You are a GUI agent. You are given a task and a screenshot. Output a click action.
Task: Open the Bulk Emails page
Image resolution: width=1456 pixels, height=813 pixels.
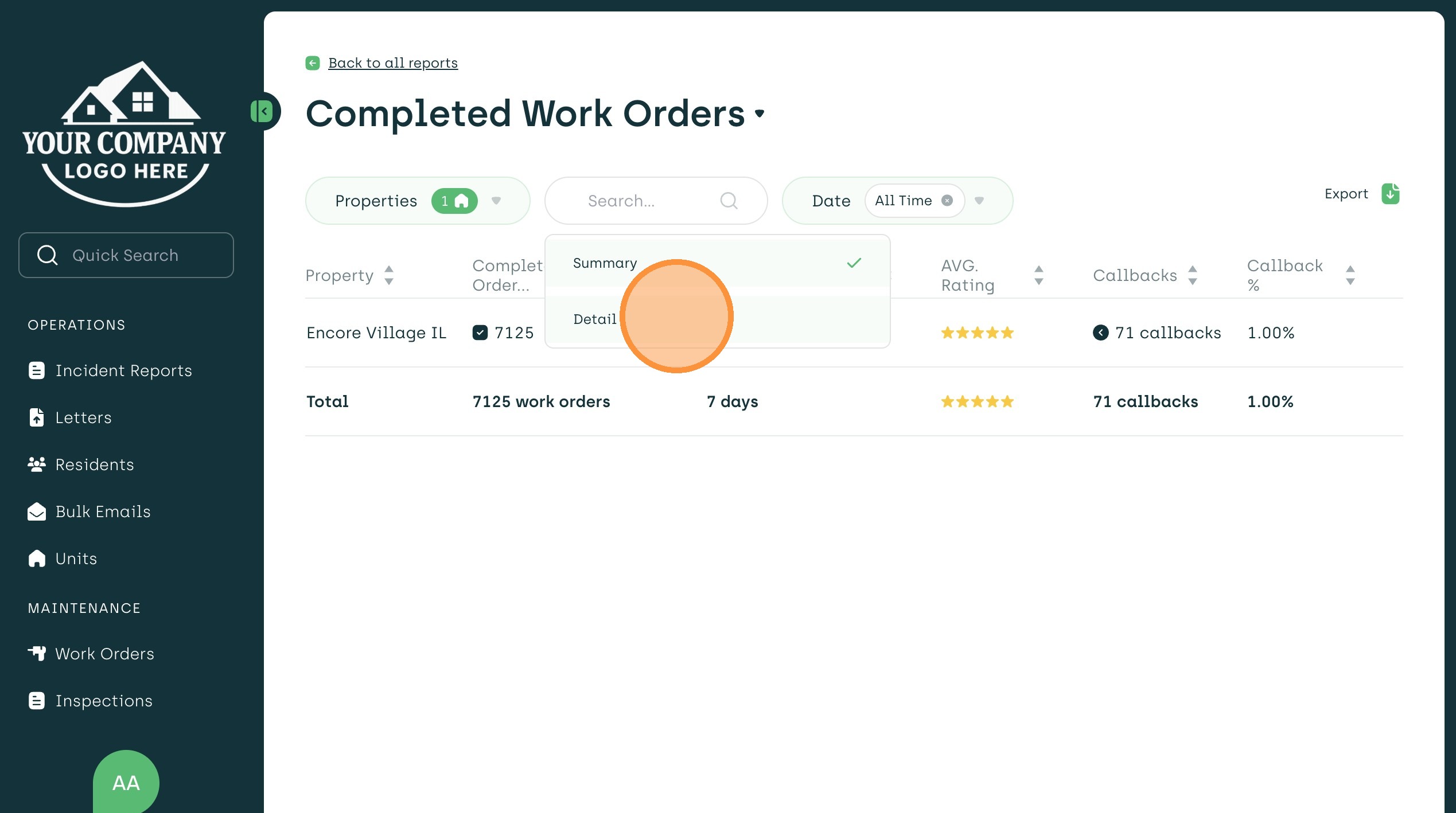coord(103,512)
